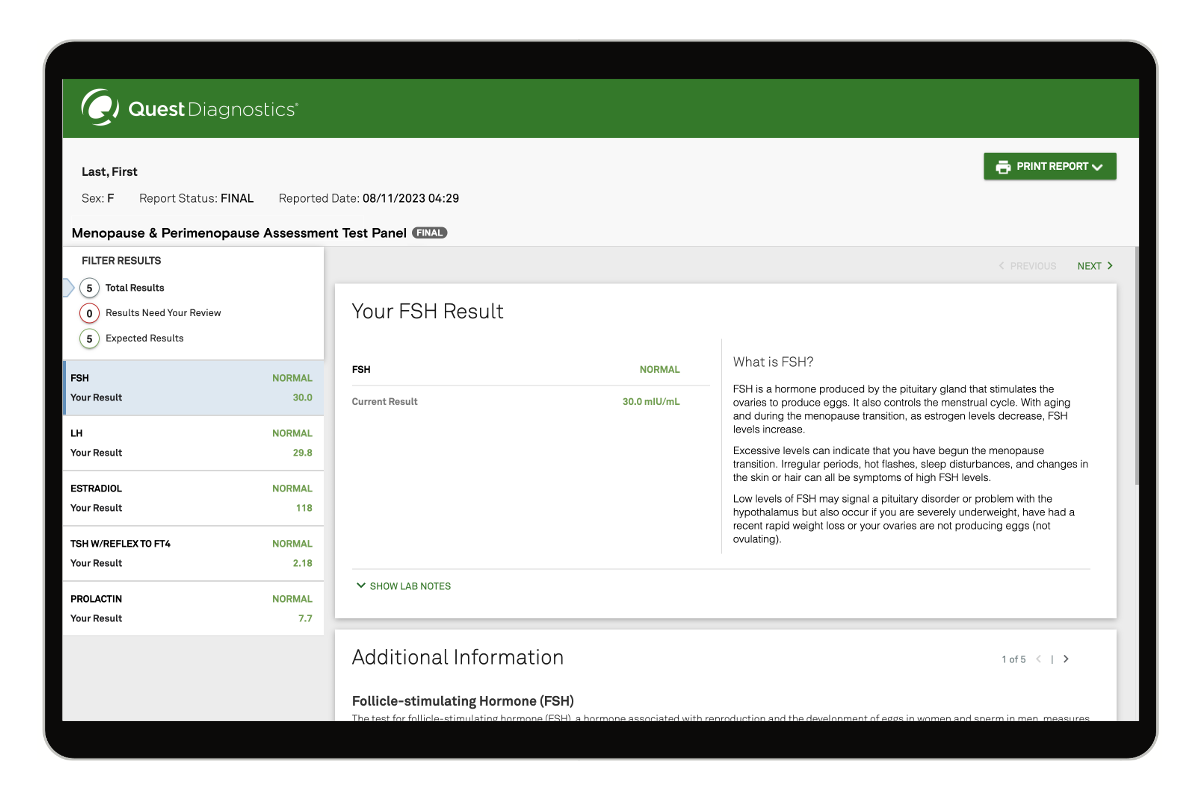Expand Show Lab Notes
This screenshot has height=800, width=1200.
tap(409, 586)
